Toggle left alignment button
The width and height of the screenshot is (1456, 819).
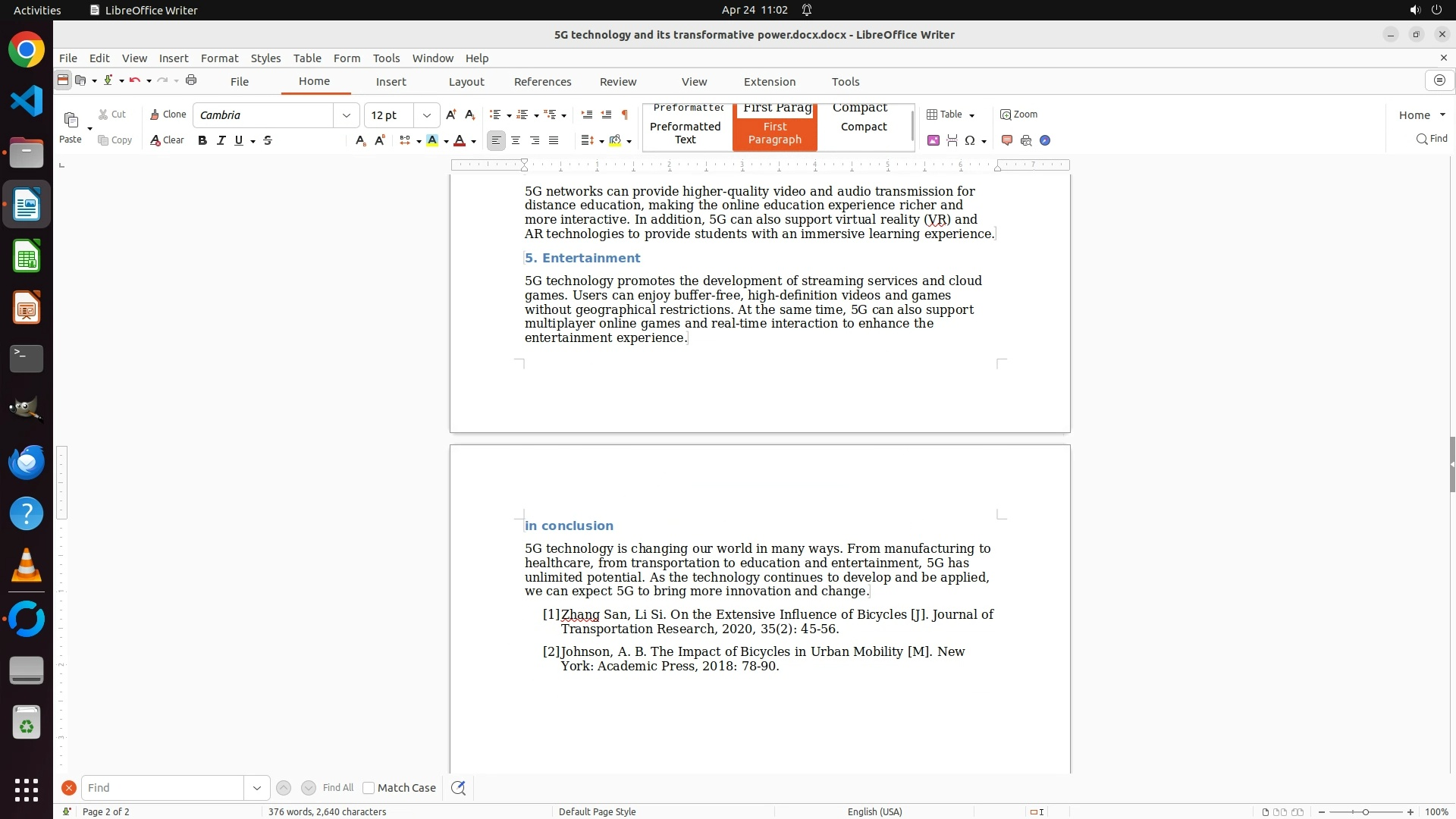[496, 140]
